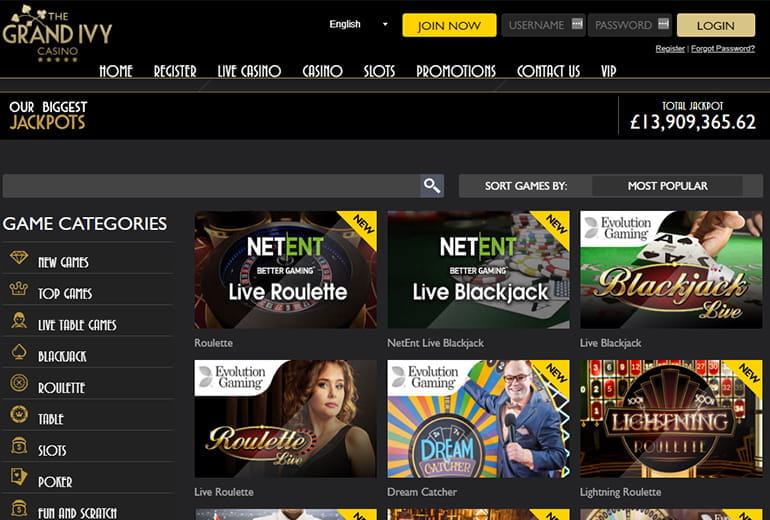The image size is (770, 520).
Task: Open the Most Popular sort dropdown
Action: pyautogui.click(x=667, y=186)
